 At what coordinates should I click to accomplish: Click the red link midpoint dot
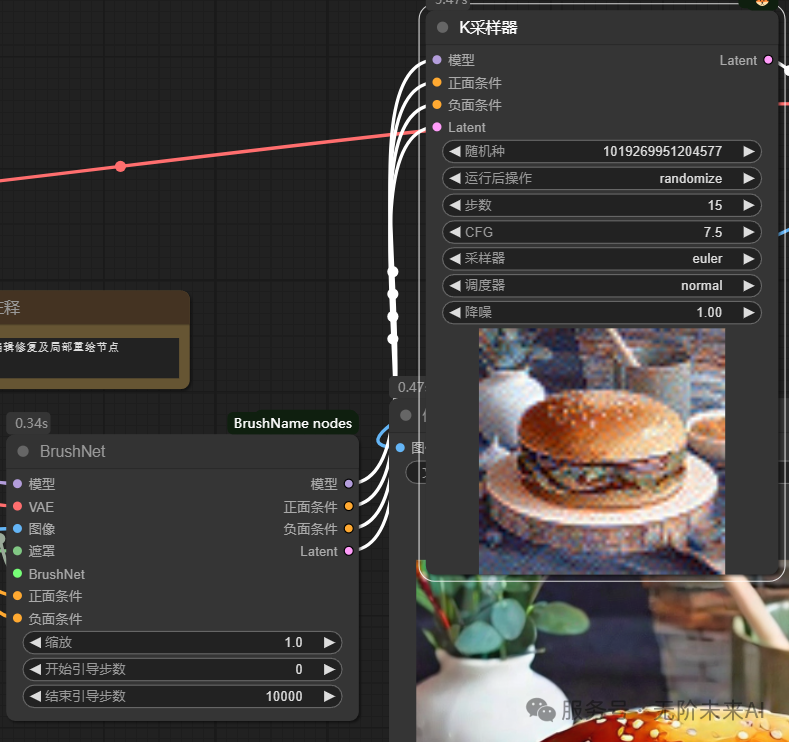[x=120, y=166]
